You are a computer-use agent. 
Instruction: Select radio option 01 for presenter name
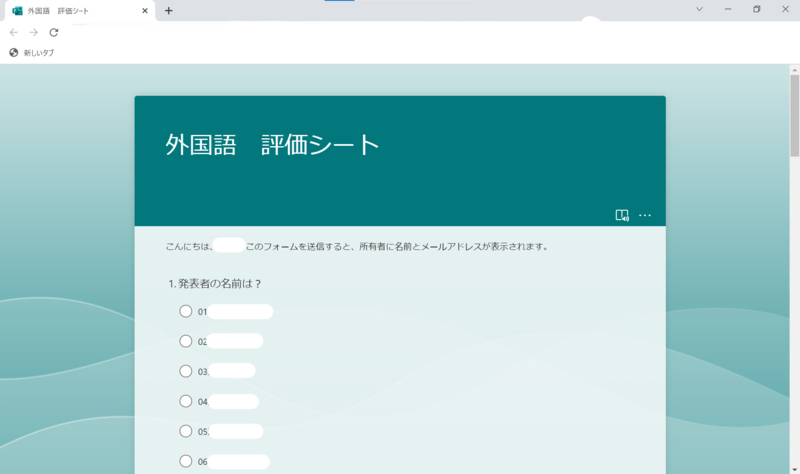coord(186,311)
